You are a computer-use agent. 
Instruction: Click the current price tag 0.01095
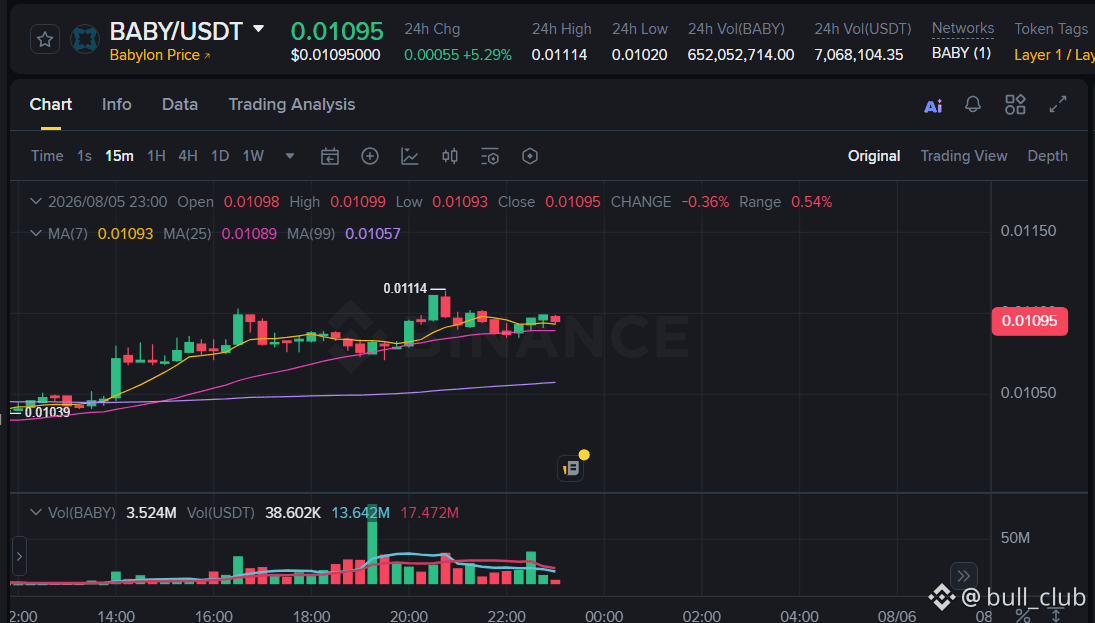click(1029, 321)
